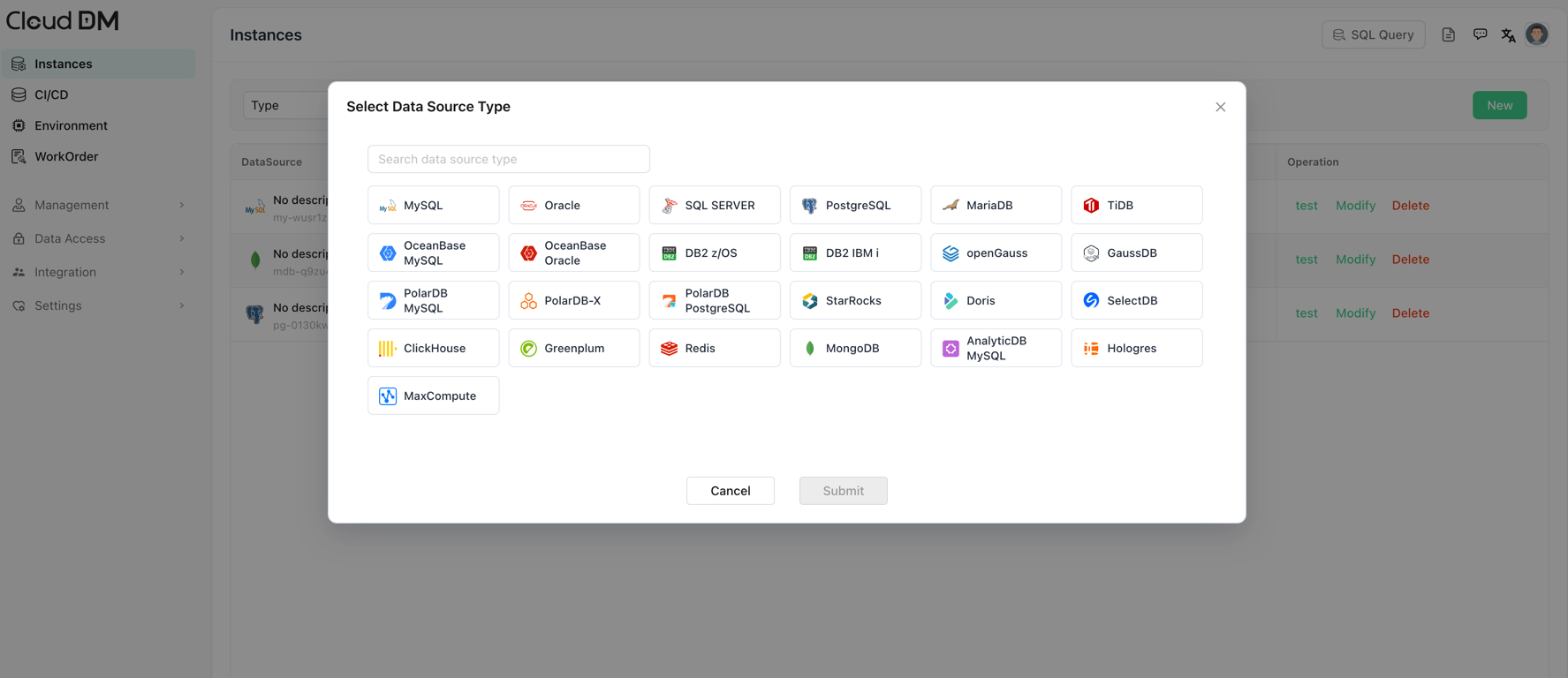Pick the OceanBase MySQL option
The image size is (1568, 678).
(433, 252)
